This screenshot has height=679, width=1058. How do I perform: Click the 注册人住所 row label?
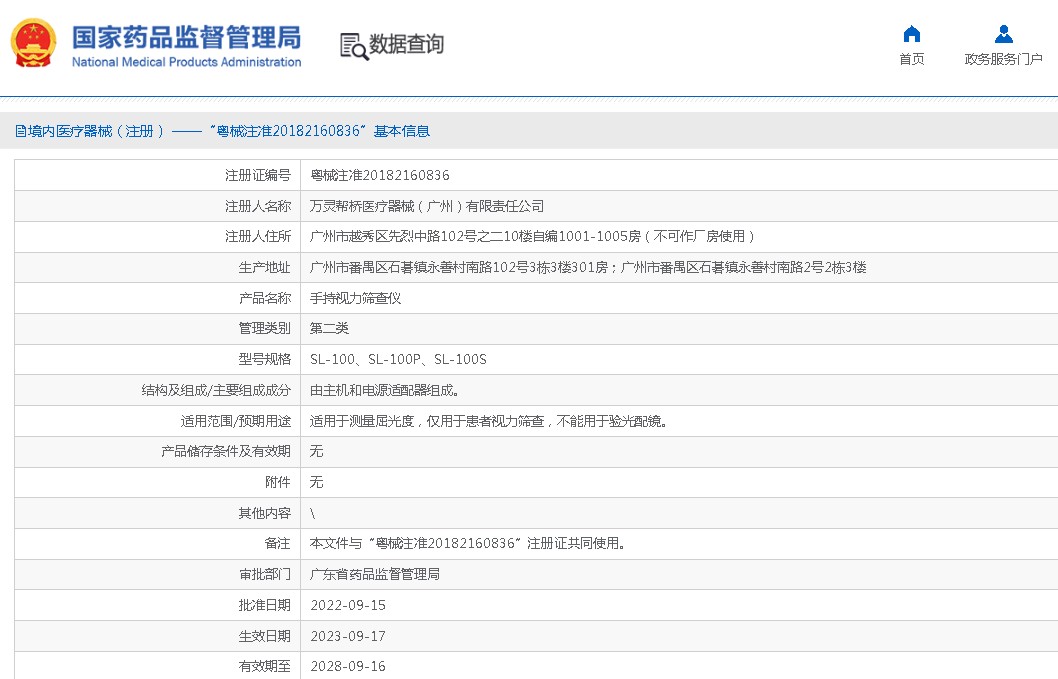258,237
